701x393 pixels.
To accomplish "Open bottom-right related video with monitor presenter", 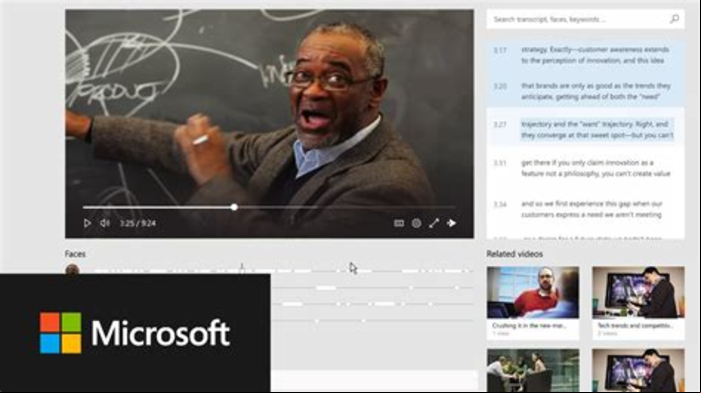I will click(638, 371).
